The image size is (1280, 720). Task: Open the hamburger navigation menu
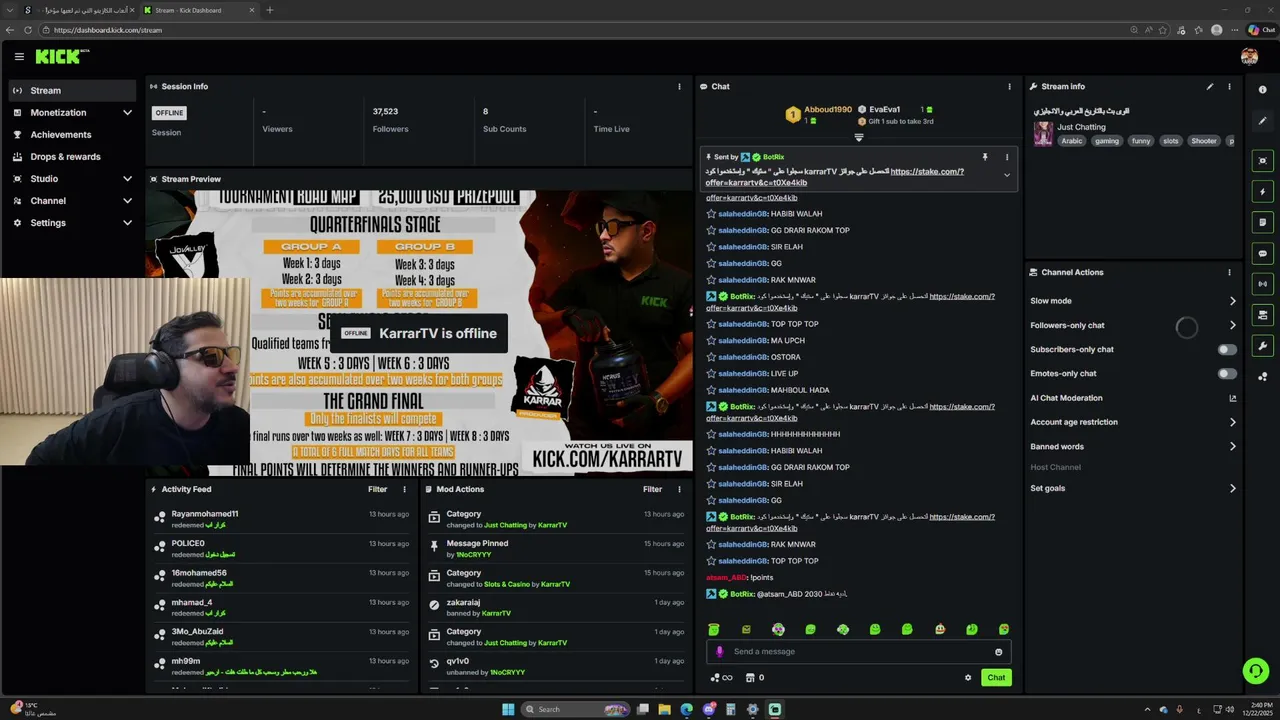19,57
